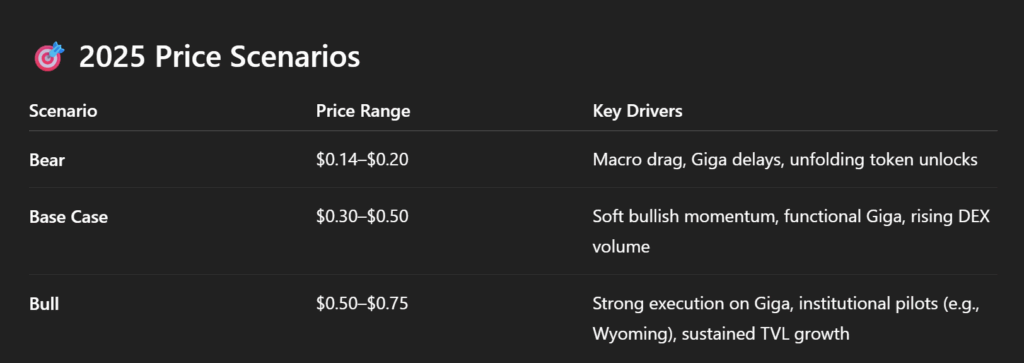Click the Key Drivers column header
The height and width of the screenshot is (363, 1024).
[637, 111]
